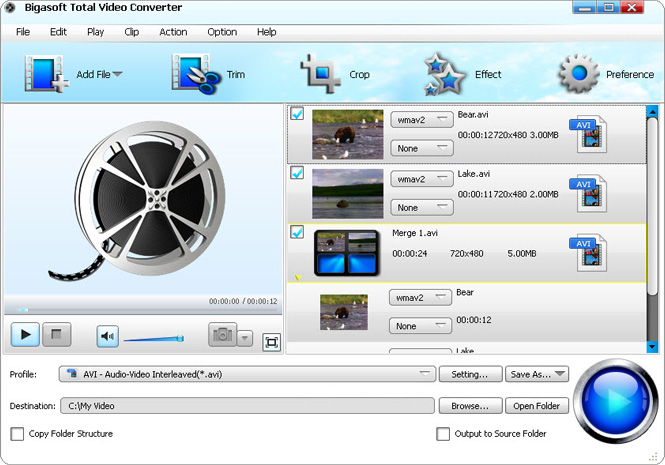Click AVI format icon for Bear.avi
Image resolution: width=665 pixels, height=465 pixels.
[590, 134]
